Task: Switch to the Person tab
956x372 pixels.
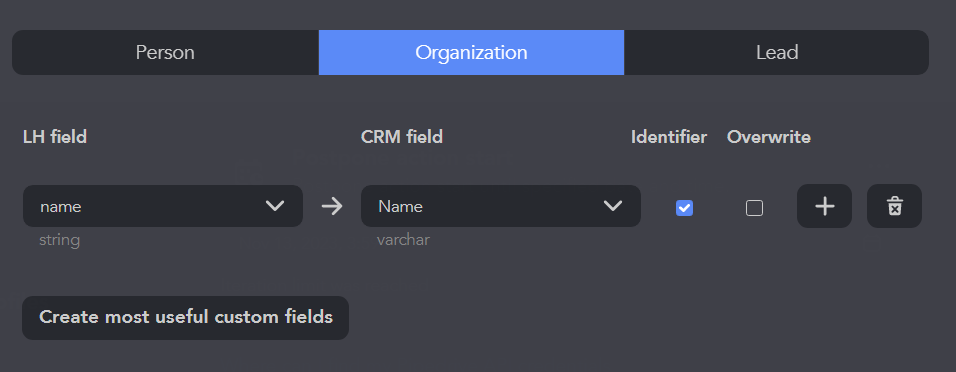Action: [x=165, y=52]
